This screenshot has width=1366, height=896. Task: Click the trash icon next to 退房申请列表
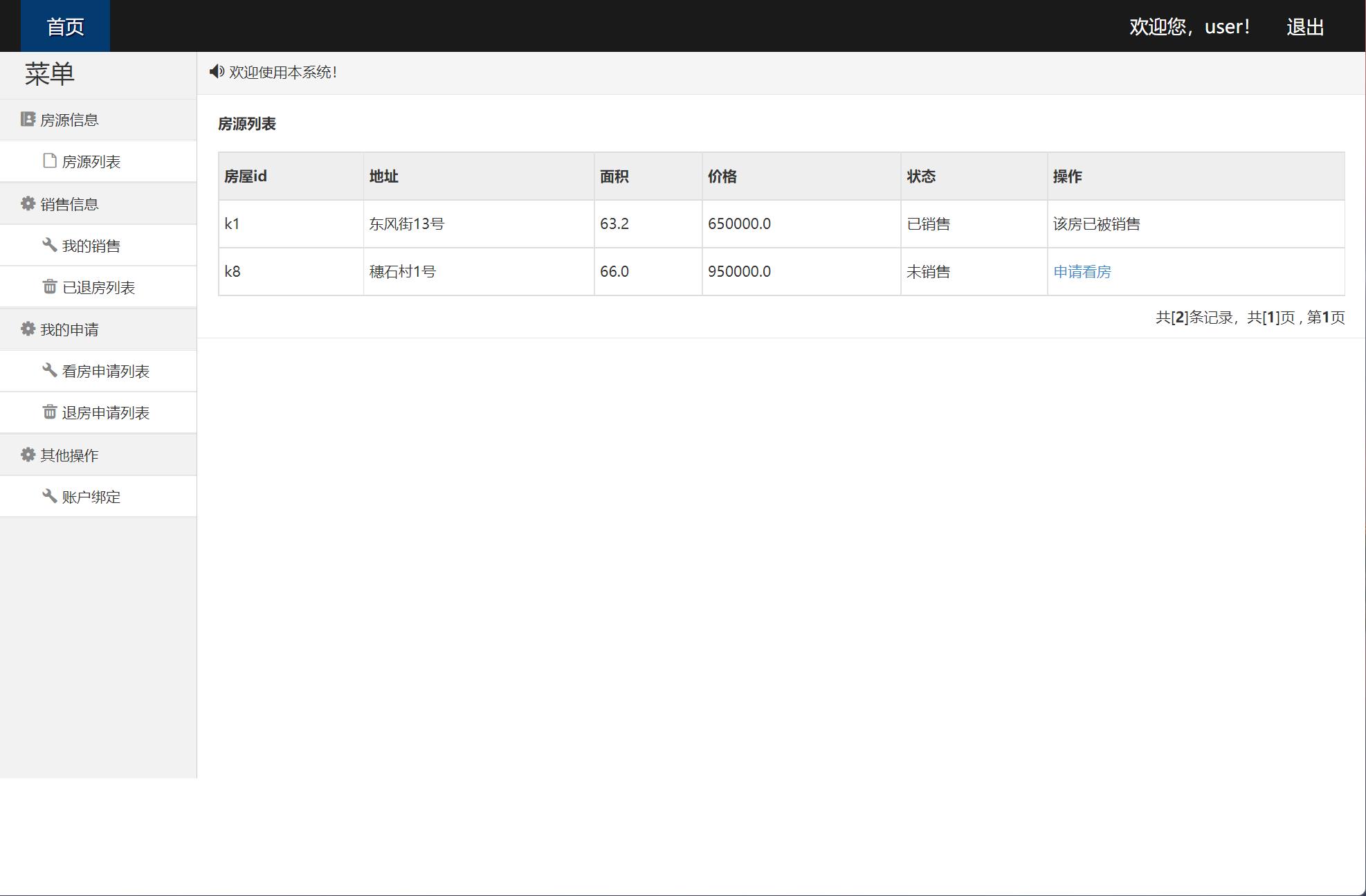[x=50, y=412]
